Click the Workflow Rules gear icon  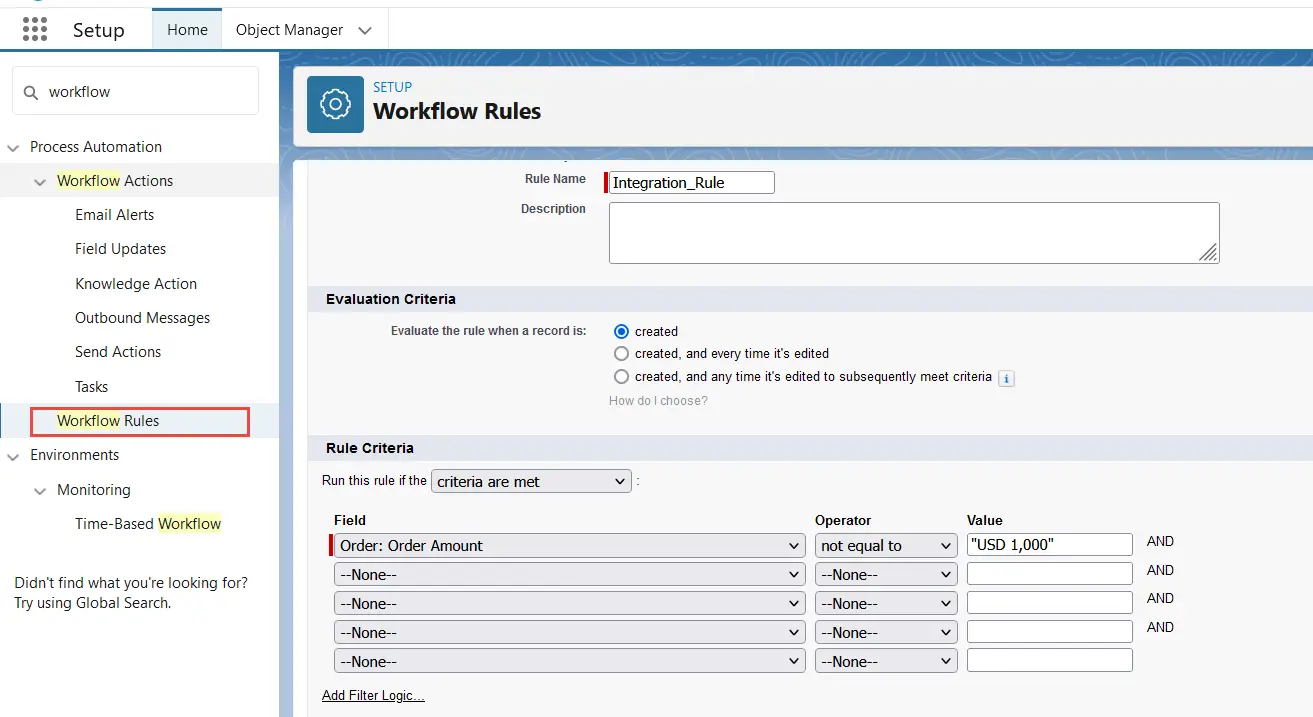click(x=335, y=104)
